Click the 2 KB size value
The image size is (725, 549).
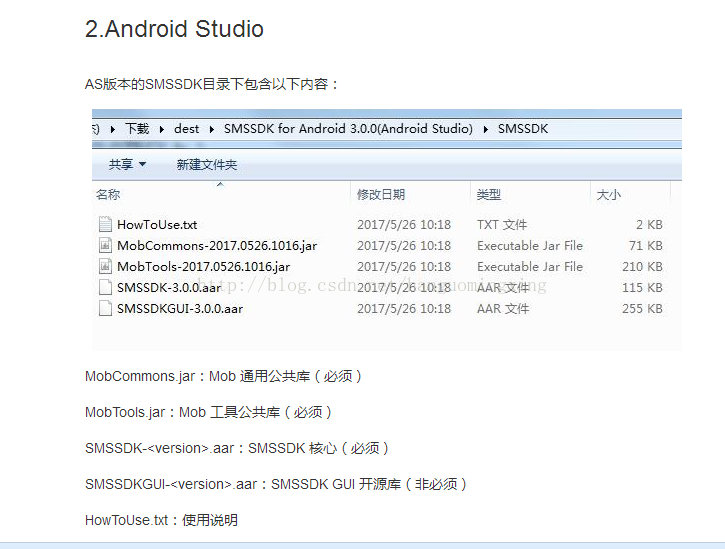(x=649, y=225)
